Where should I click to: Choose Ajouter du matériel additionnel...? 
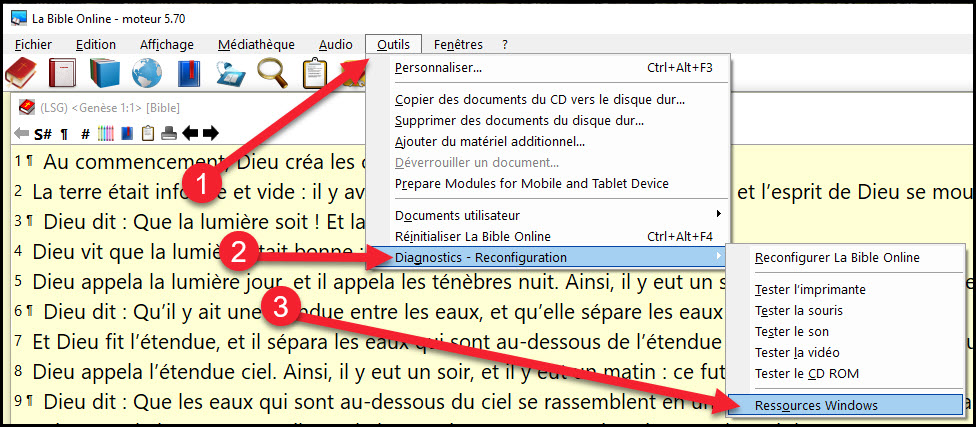pos(553,141)
